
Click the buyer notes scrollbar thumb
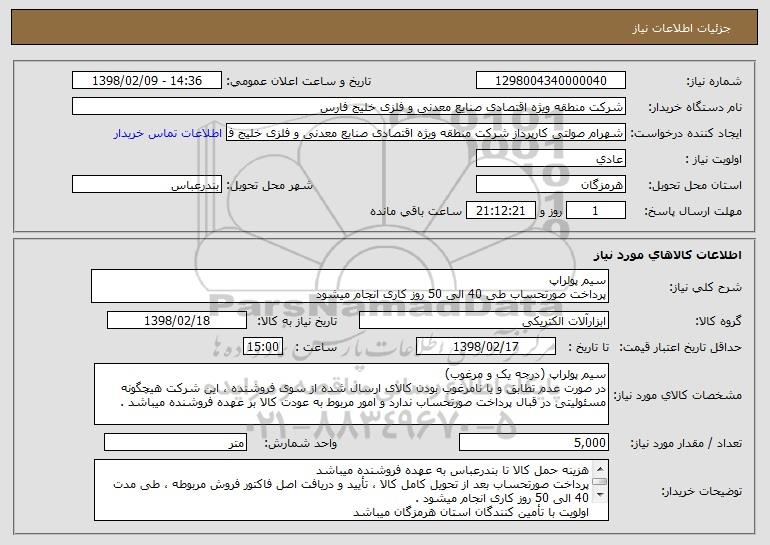pos(600,482)
